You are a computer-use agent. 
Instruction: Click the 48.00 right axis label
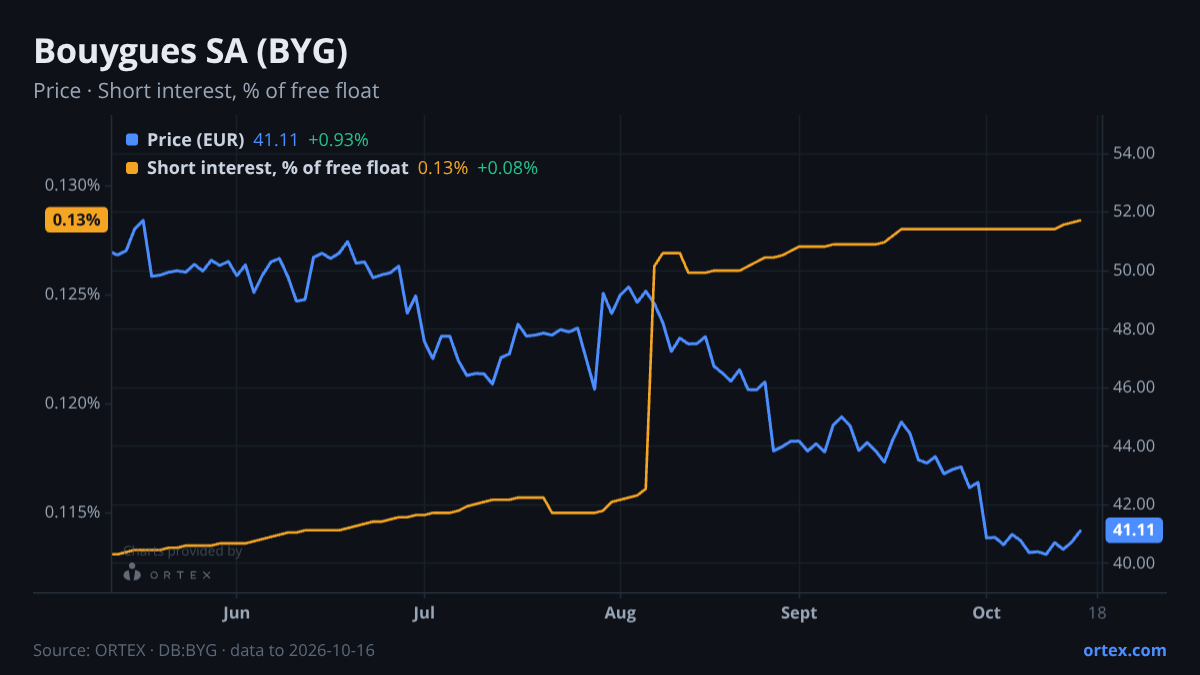[1134, 329]
